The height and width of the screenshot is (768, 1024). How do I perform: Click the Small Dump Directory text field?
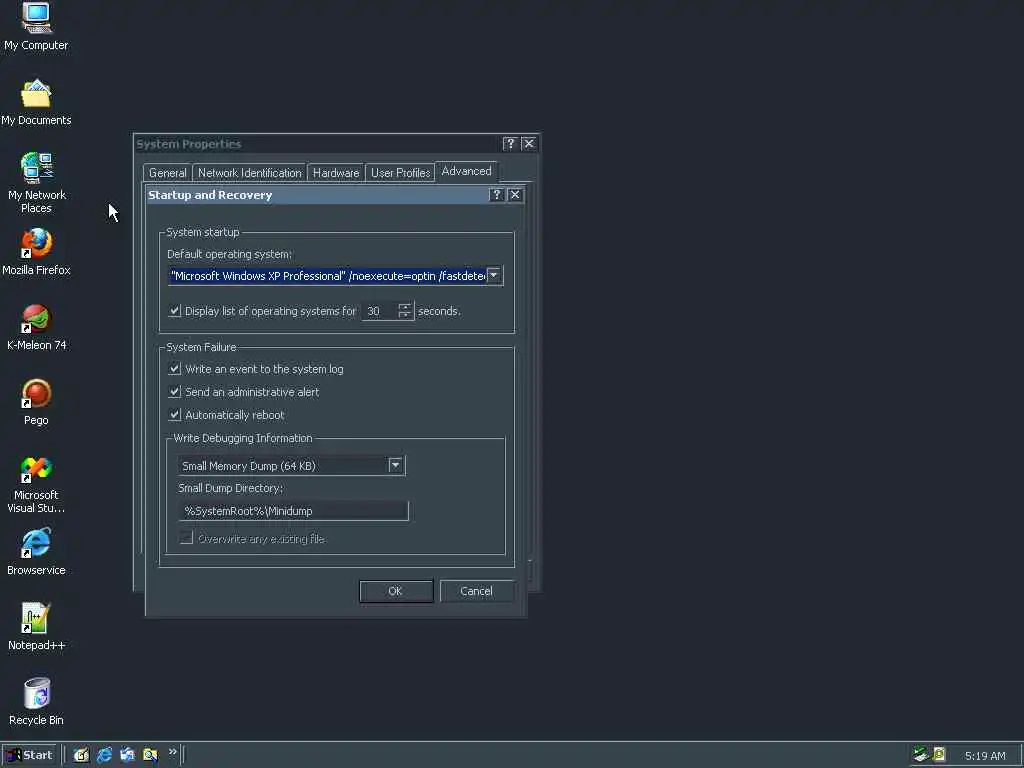[293, 511]
